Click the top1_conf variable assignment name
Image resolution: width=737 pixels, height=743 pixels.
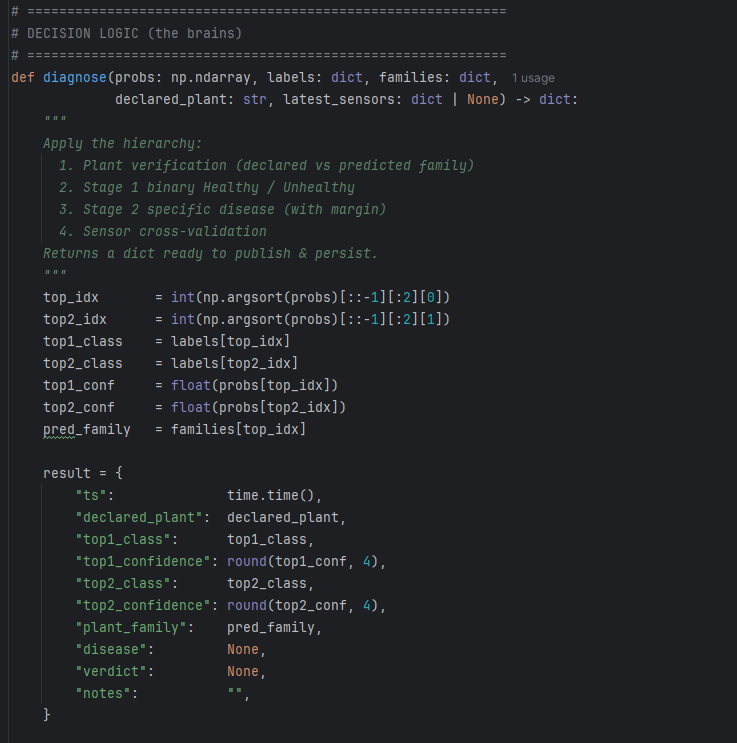(79, 385)
